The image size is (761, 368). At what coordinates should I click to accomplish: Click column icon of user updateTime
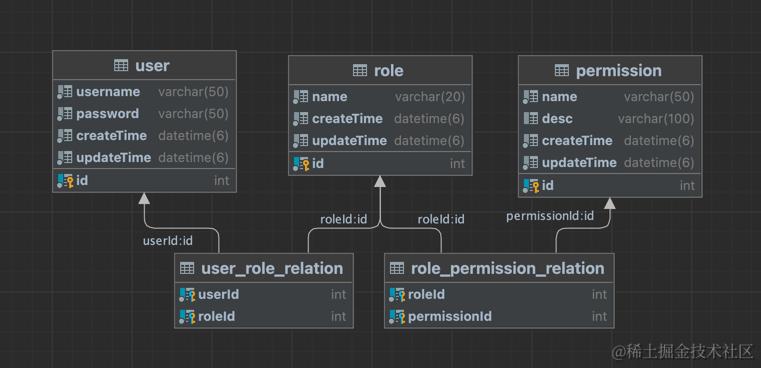[x=65, y=157]
